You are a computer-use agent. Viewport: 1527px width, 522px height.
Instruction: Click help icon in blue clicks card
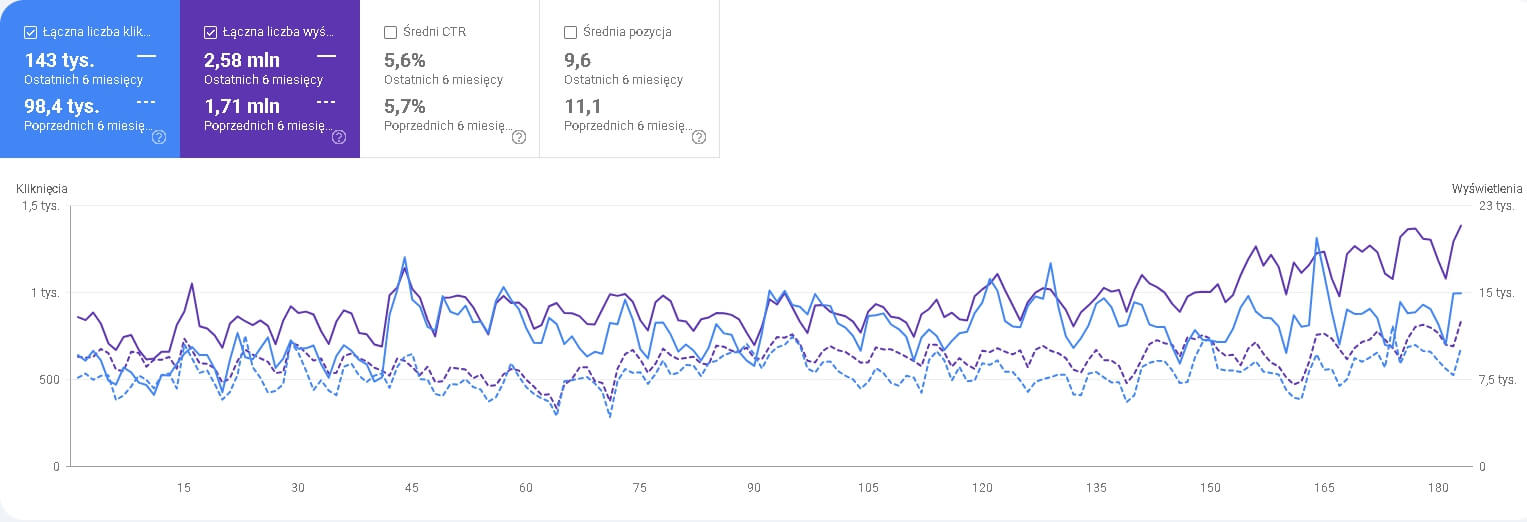(159, 137)
